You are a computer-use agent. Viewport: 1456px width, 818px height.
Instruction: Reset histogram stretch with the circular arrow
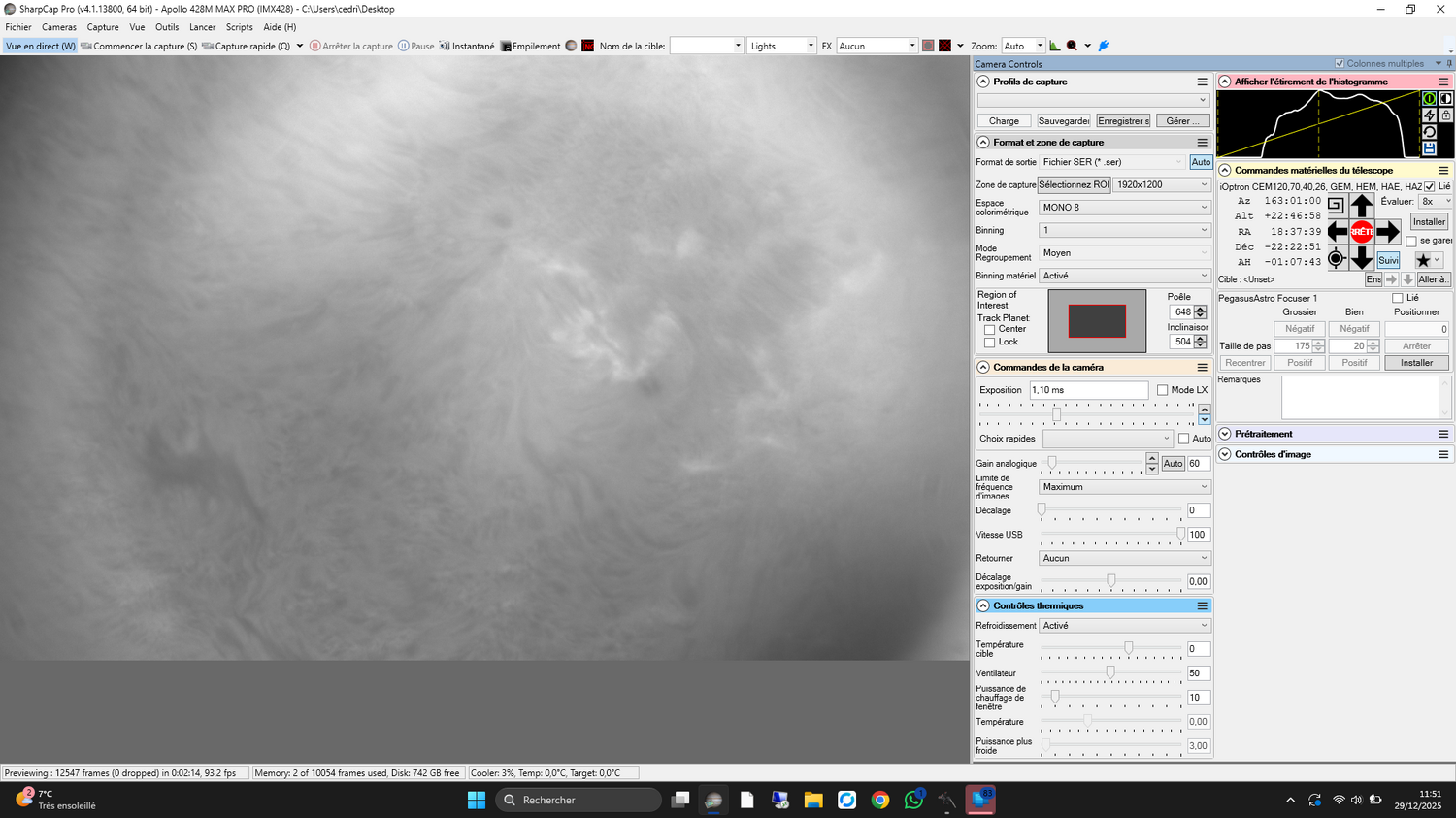pyautogui.click(x=1429, y=132)
